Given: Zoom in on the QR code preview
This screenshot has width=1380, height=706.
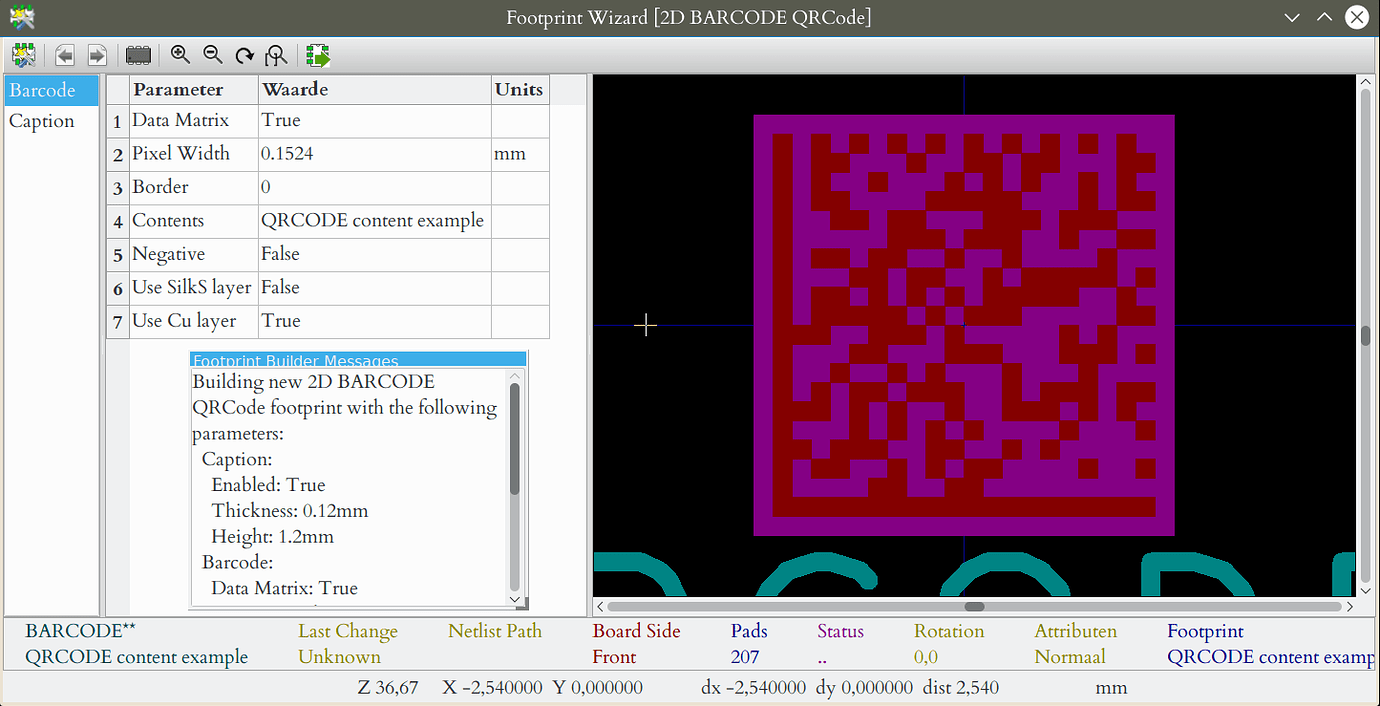Looking at the screenshot, I should (180, 55).
